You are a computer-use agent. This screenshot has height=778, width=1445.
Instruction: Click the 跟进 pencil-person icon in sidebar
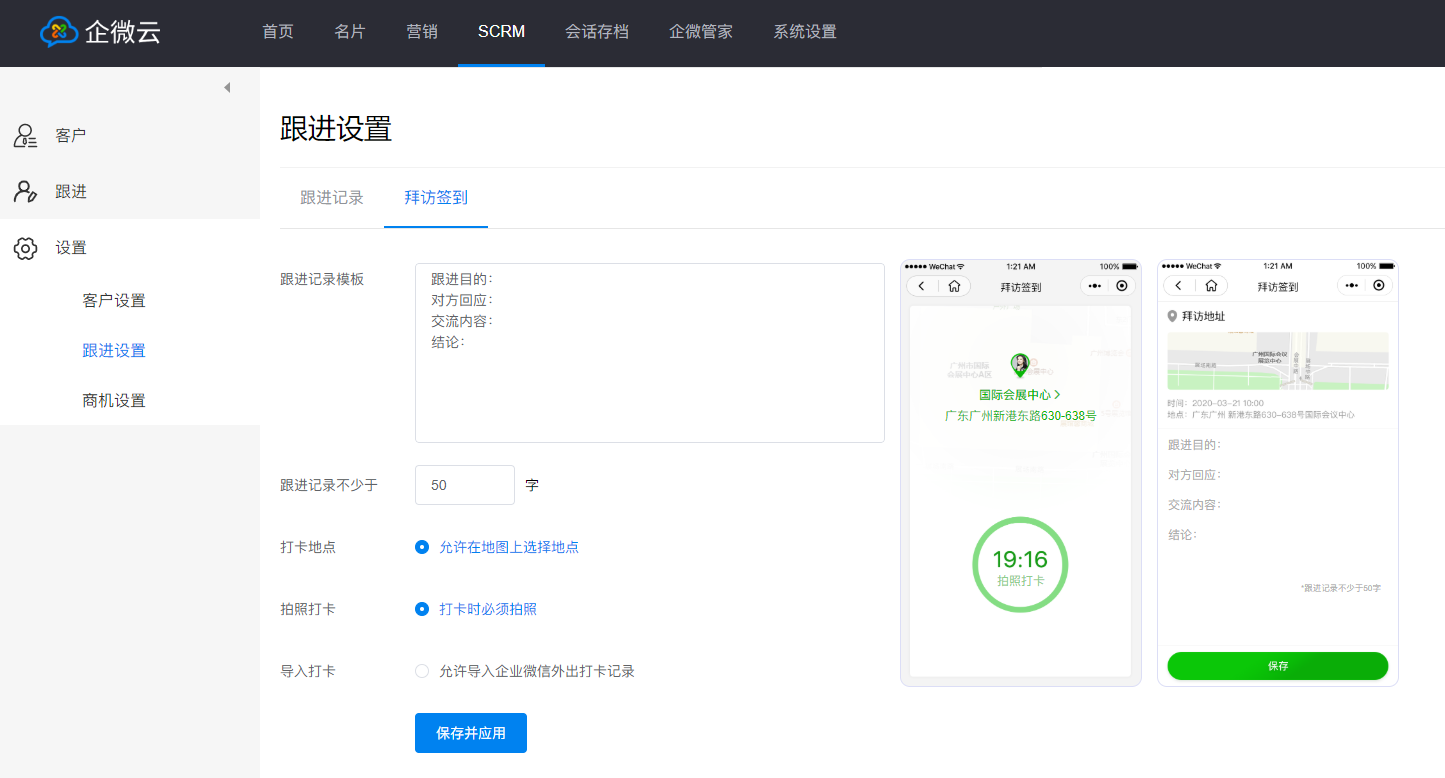click(25, 192)
